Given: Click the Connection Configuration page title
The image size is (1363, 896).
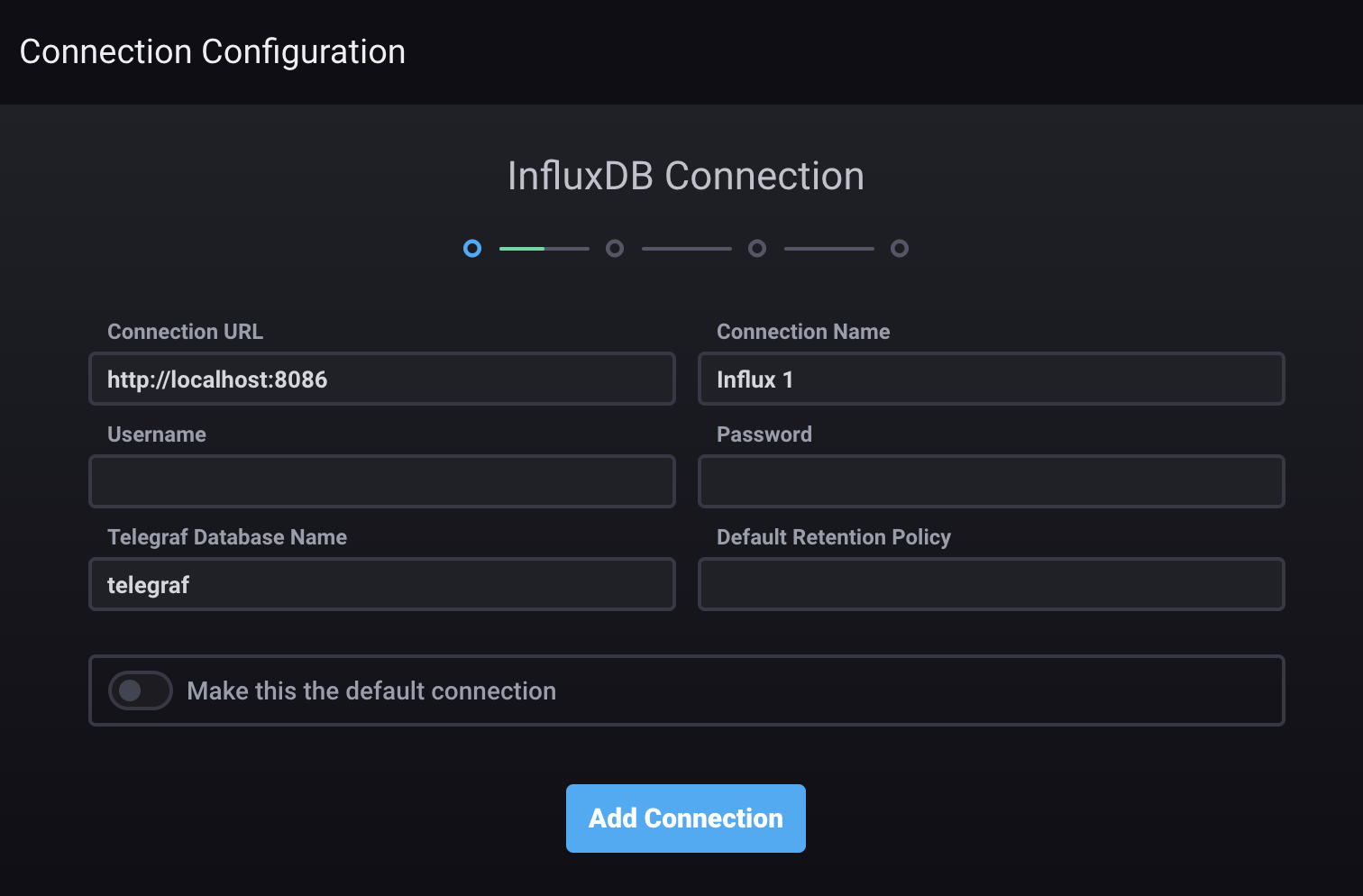Looking at the screenshot, I should pyautogui.click(x=213, y=52).
